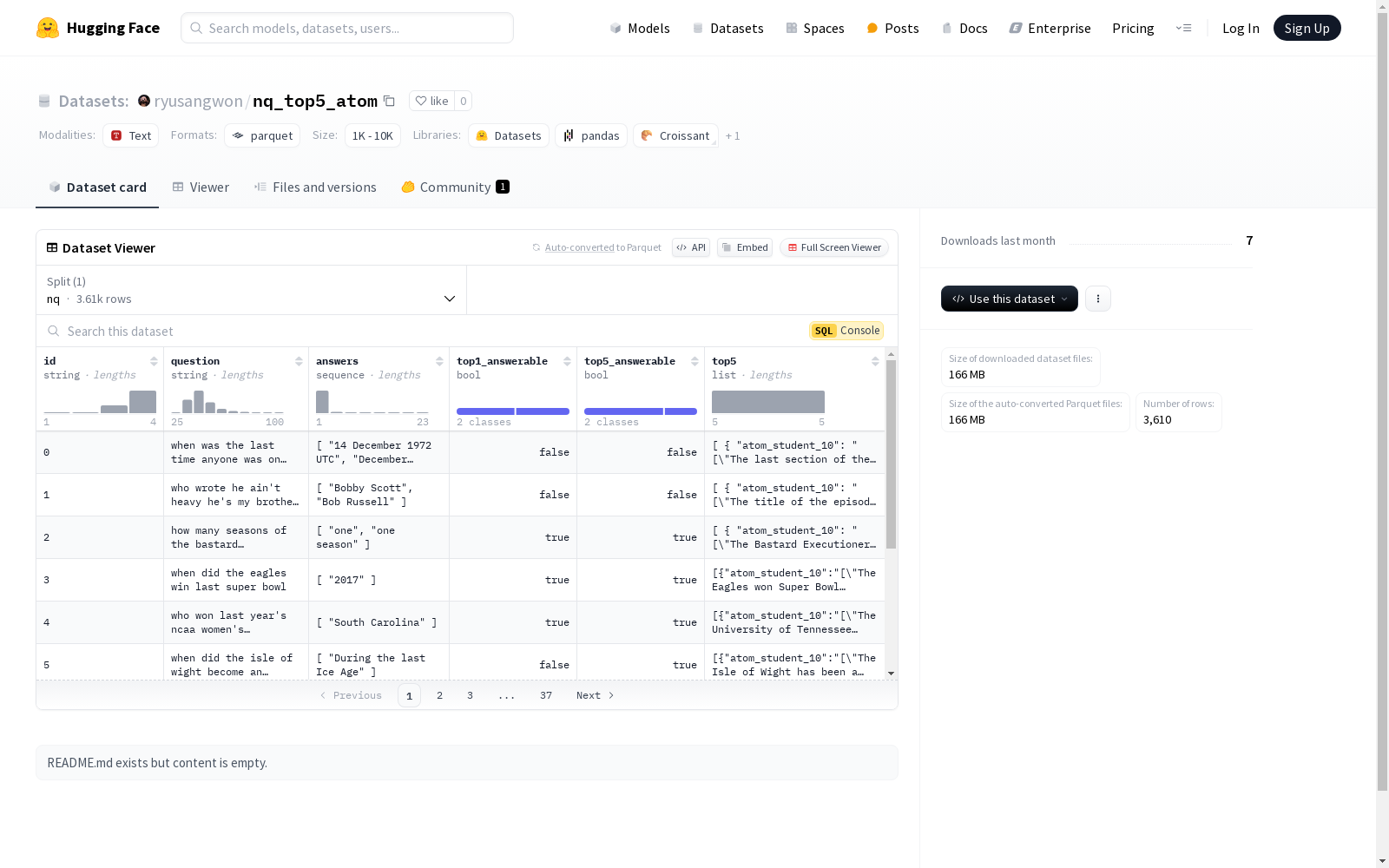The image size is (1389, 868).
Task: Open the Use this dataset dropdown
Action: (x=1010, y=299)
